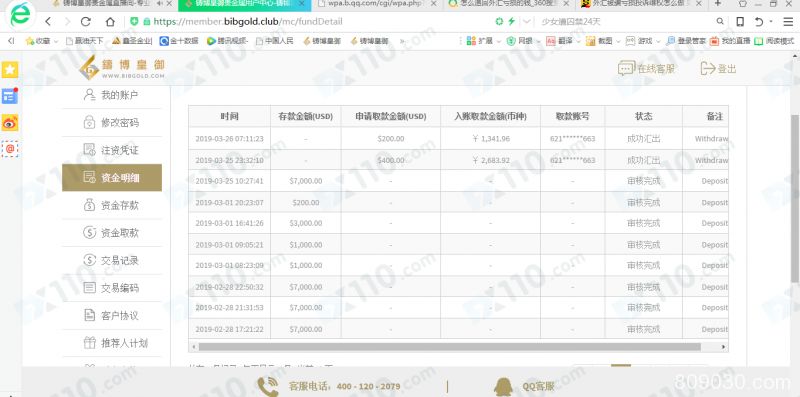Viewport: 800px width, 397px height.
Task: Open the blue news feed sidebar icon
Action: point(10,96)
